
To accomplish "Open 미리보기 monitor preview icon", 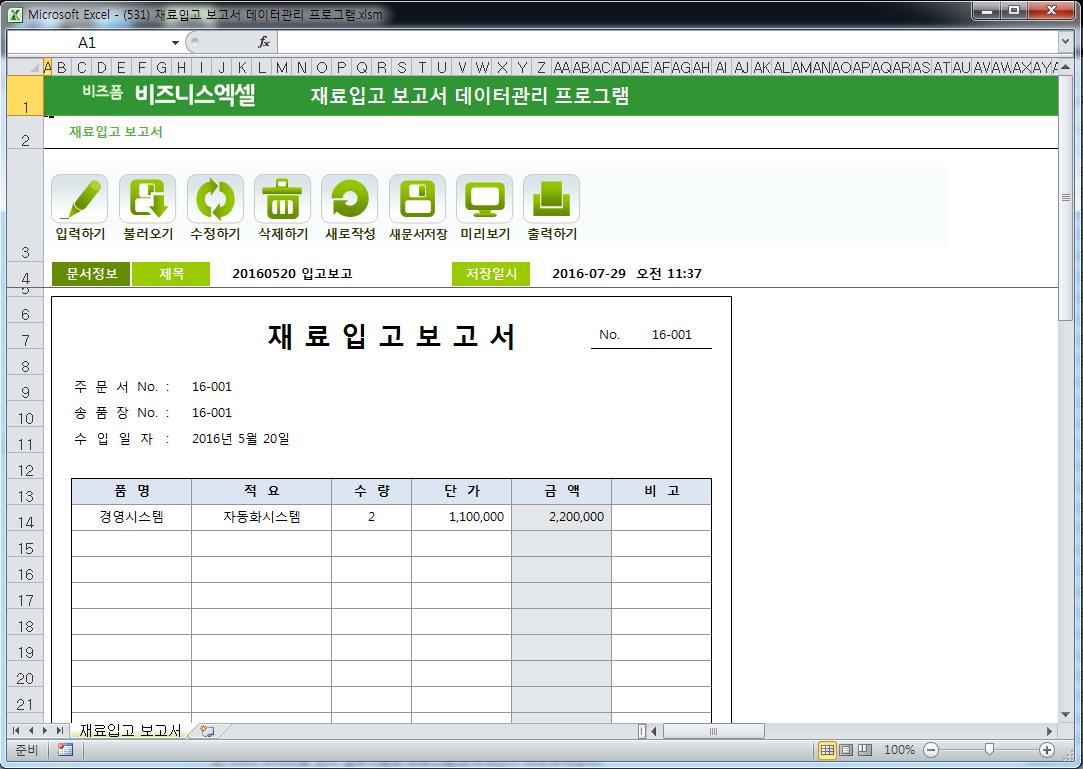I will point(484,199).
